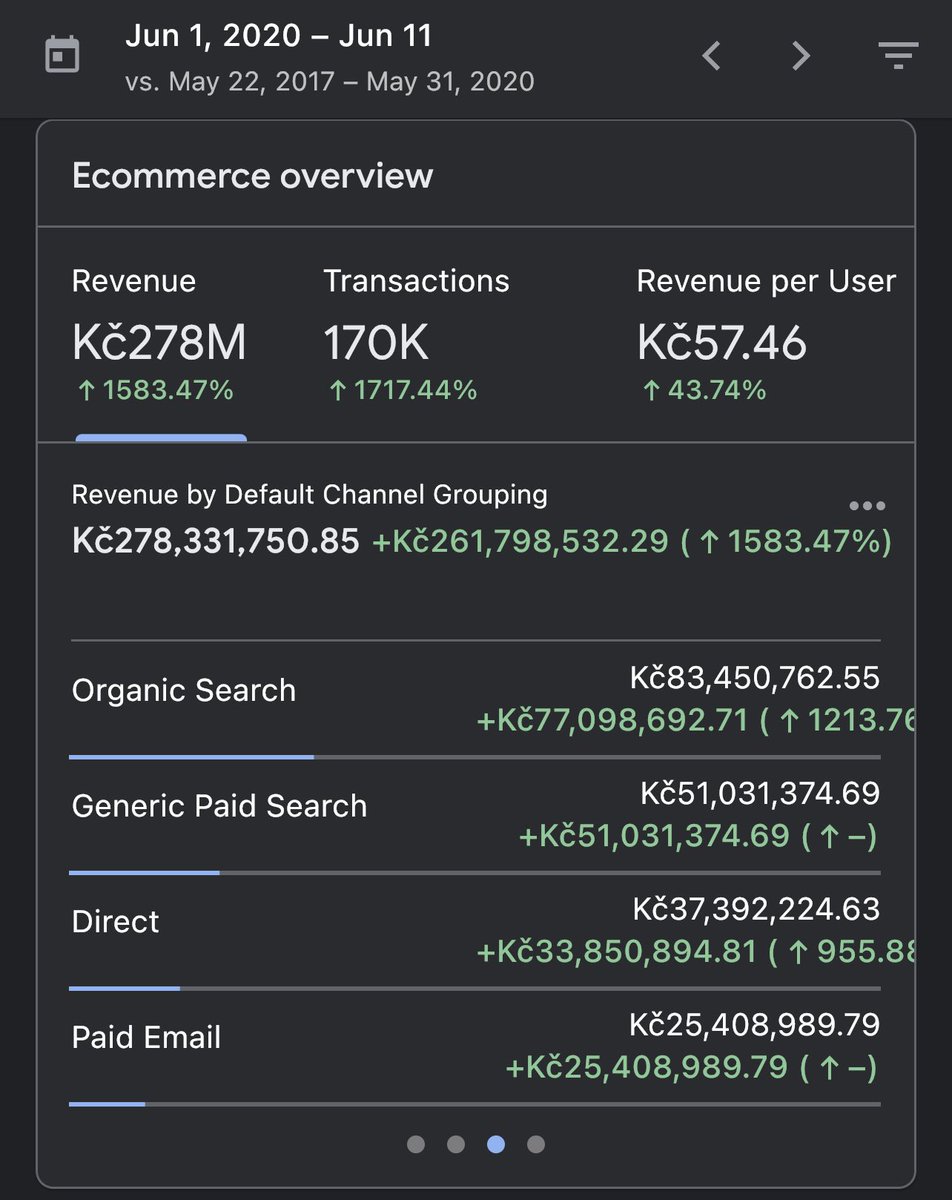This screenshot has height=1200, width=952.
Task: Go to fourth page dot indicator
Action: 536,1144
